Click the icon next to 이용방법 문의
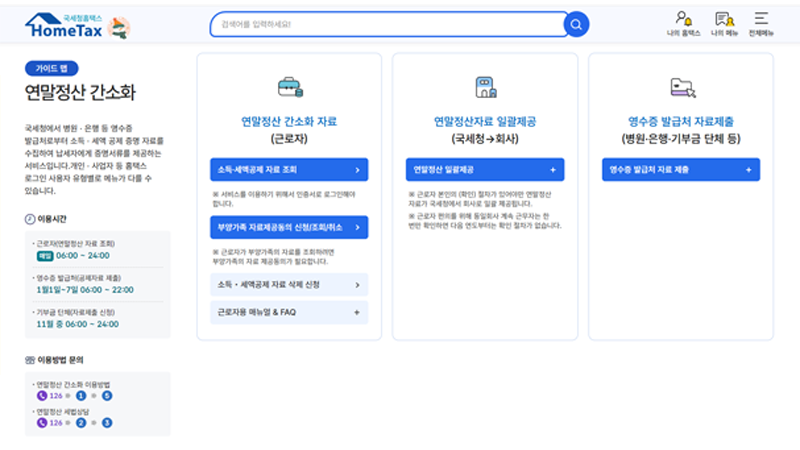Viewport: 800px width, 450px height. tap(30, 360)
